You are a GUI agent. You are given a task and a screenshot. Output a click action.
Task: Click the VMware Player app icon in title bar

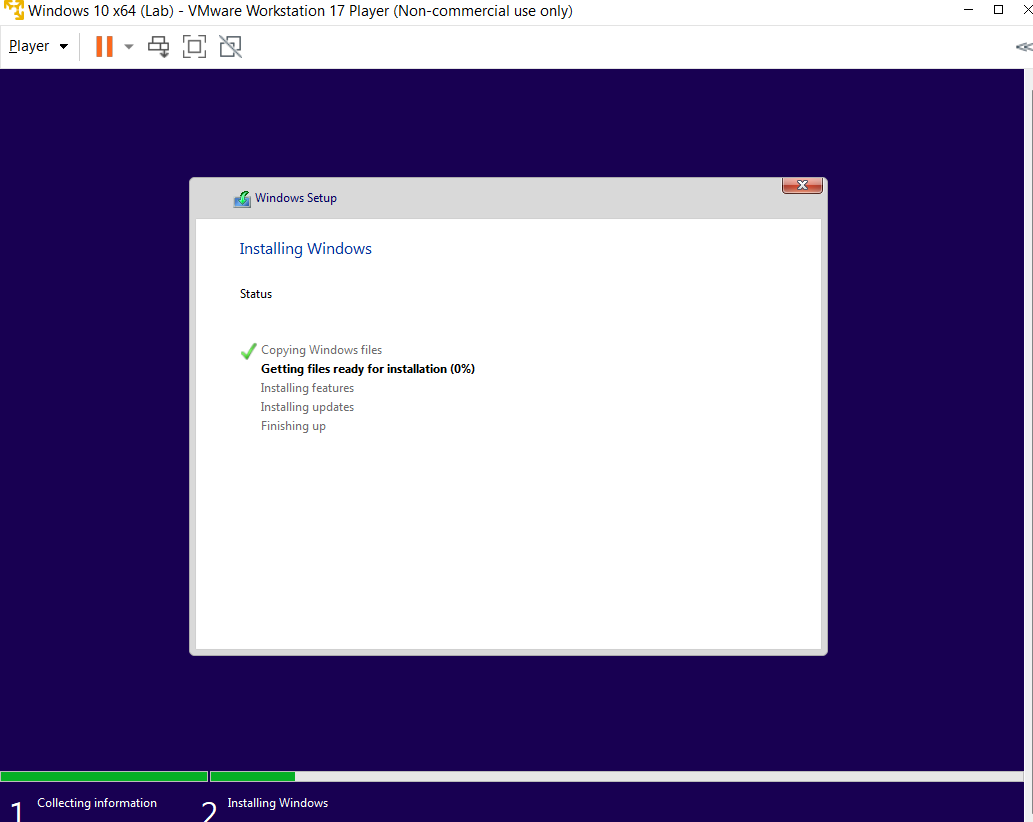coord(13,10)
